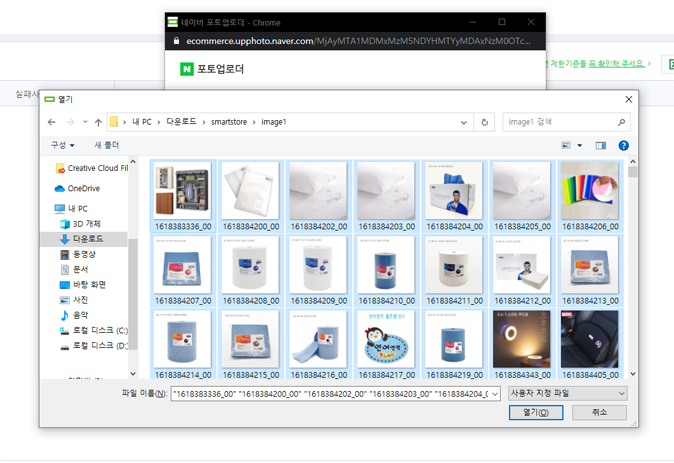Open the help icon in dialog
The width and height of the screenshot is (674, 463).
(x=623, y=145)
